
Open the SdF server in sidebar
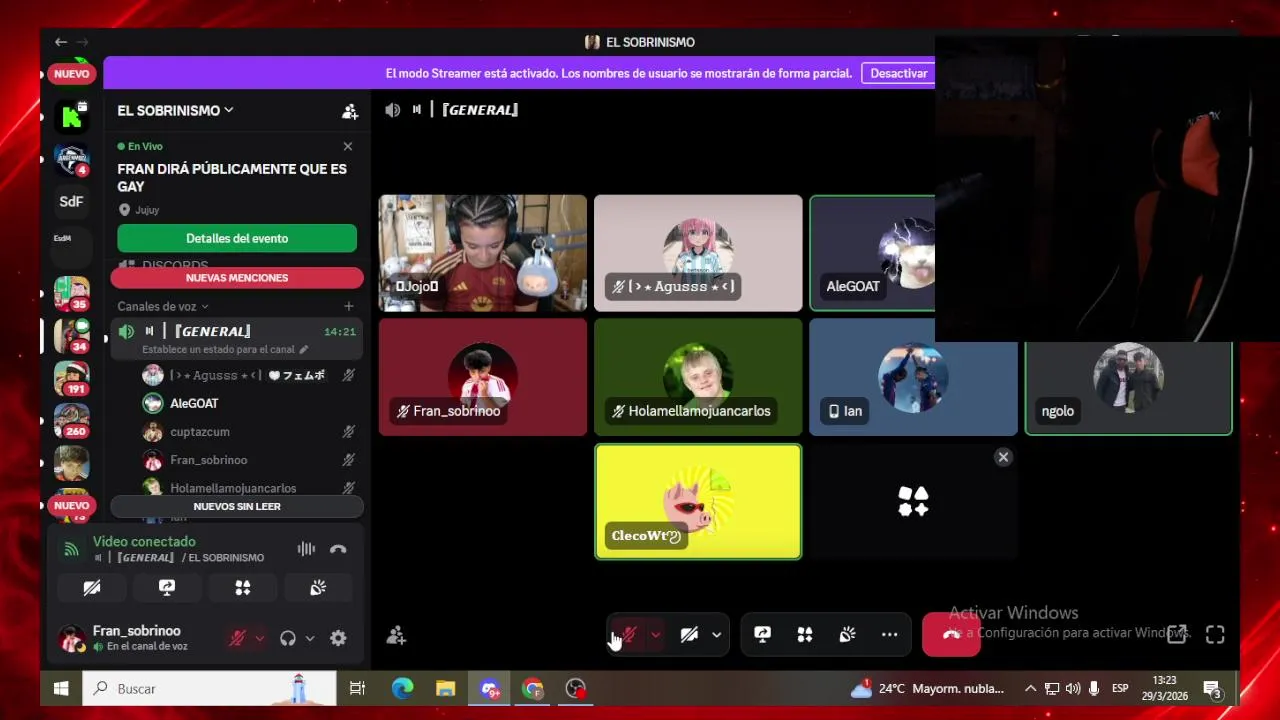click(x=71, y=201)
